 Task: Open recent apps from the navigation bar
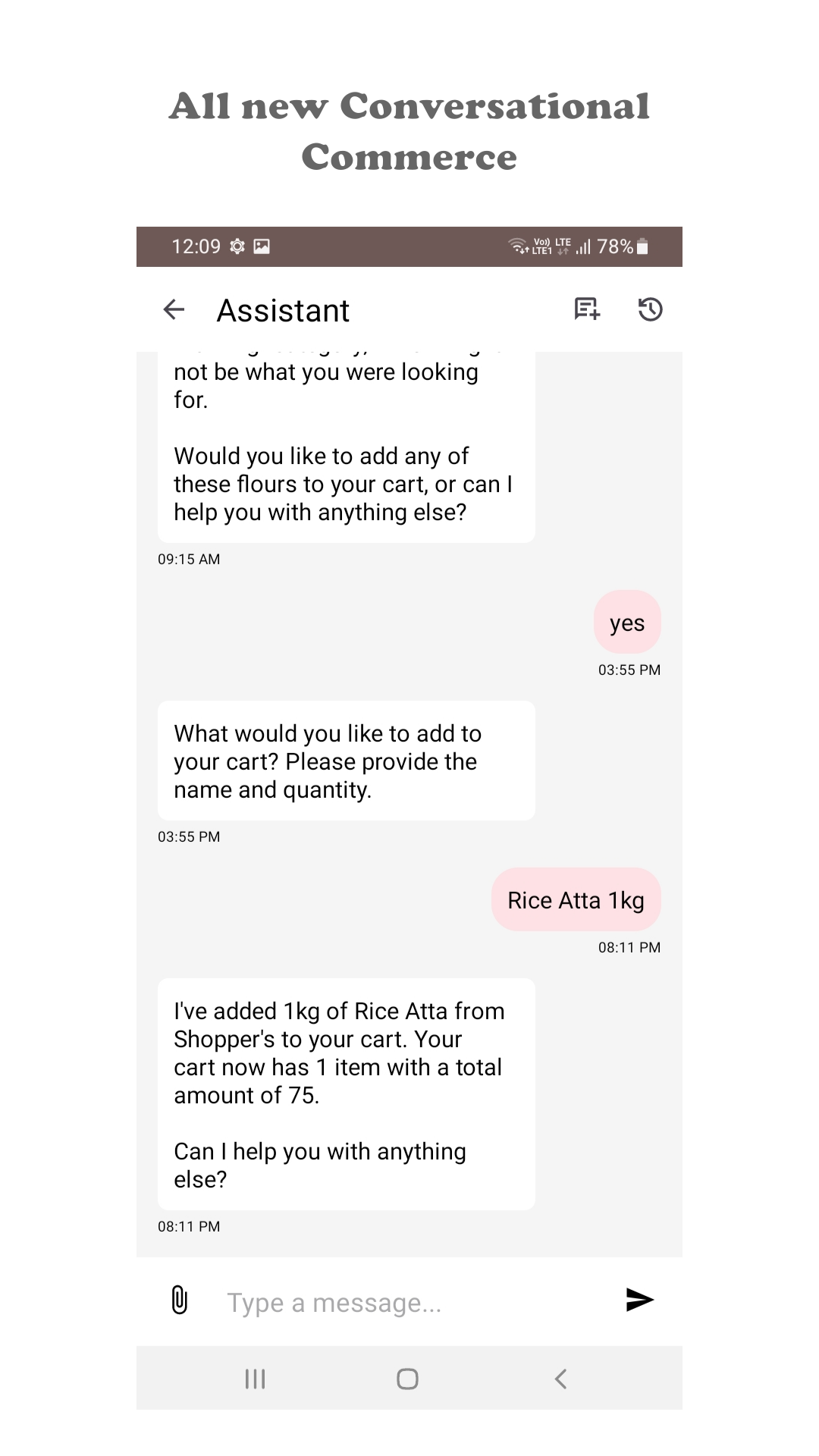click(254, 1379)
